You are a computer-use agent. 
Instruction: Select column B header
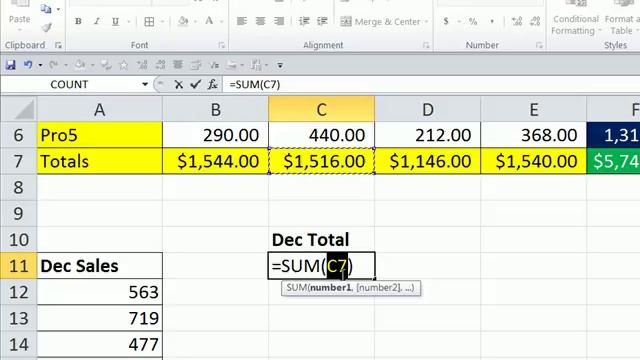[x=216, y=109]
